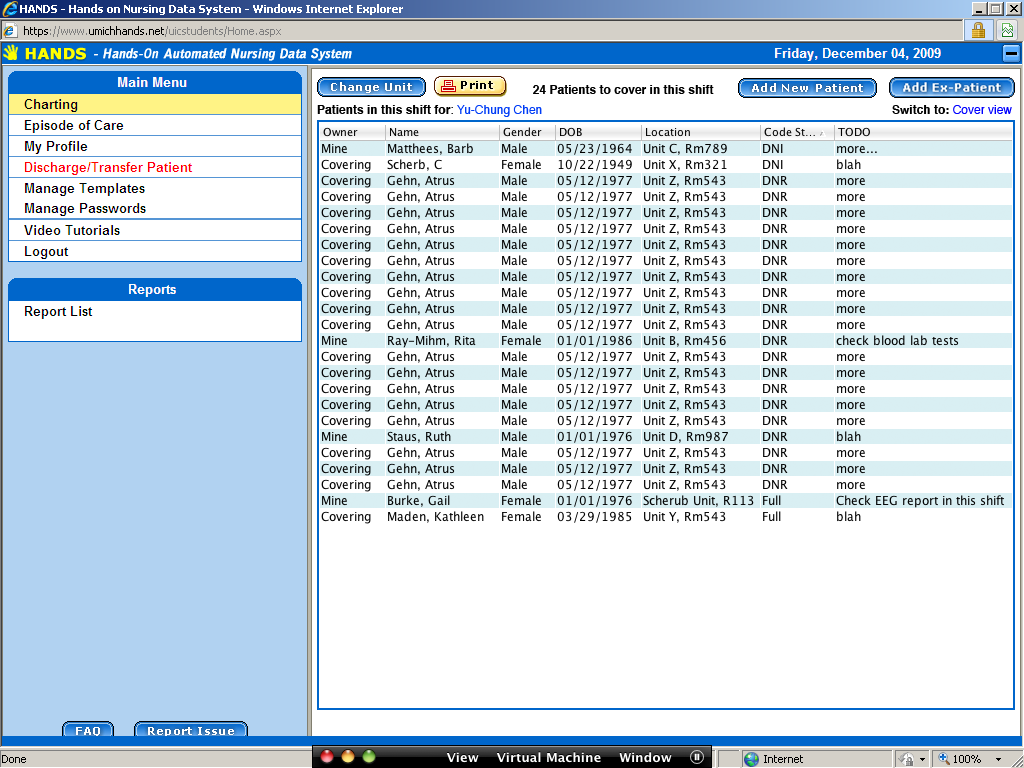The height and width of the screenshot is (768, 1024).
Task: Select Discharge/Transfer Patient menu item
Action: (155, 167)
